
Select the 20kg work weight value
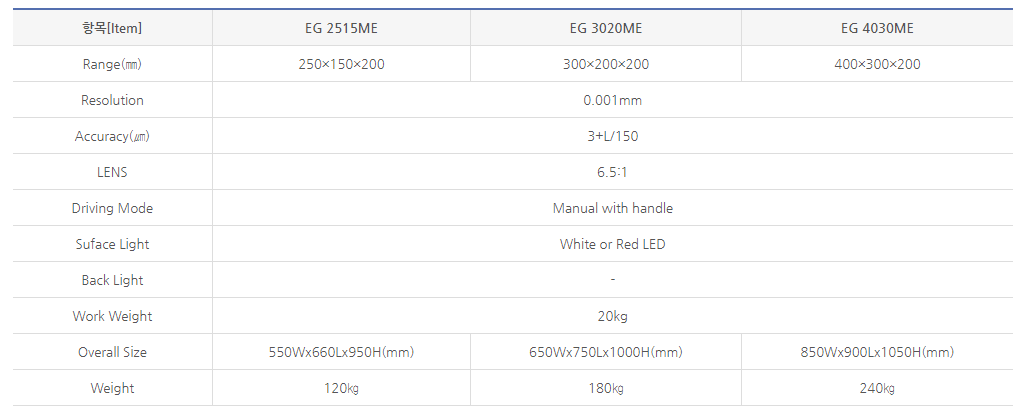pos(612,316)
